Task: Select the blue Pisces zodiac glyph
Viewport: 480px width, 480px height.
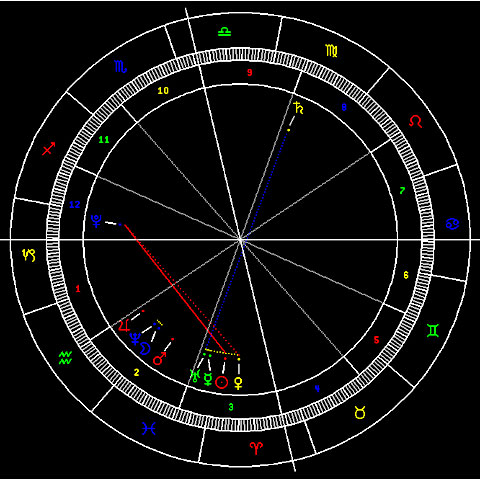Action: [148, 428]
